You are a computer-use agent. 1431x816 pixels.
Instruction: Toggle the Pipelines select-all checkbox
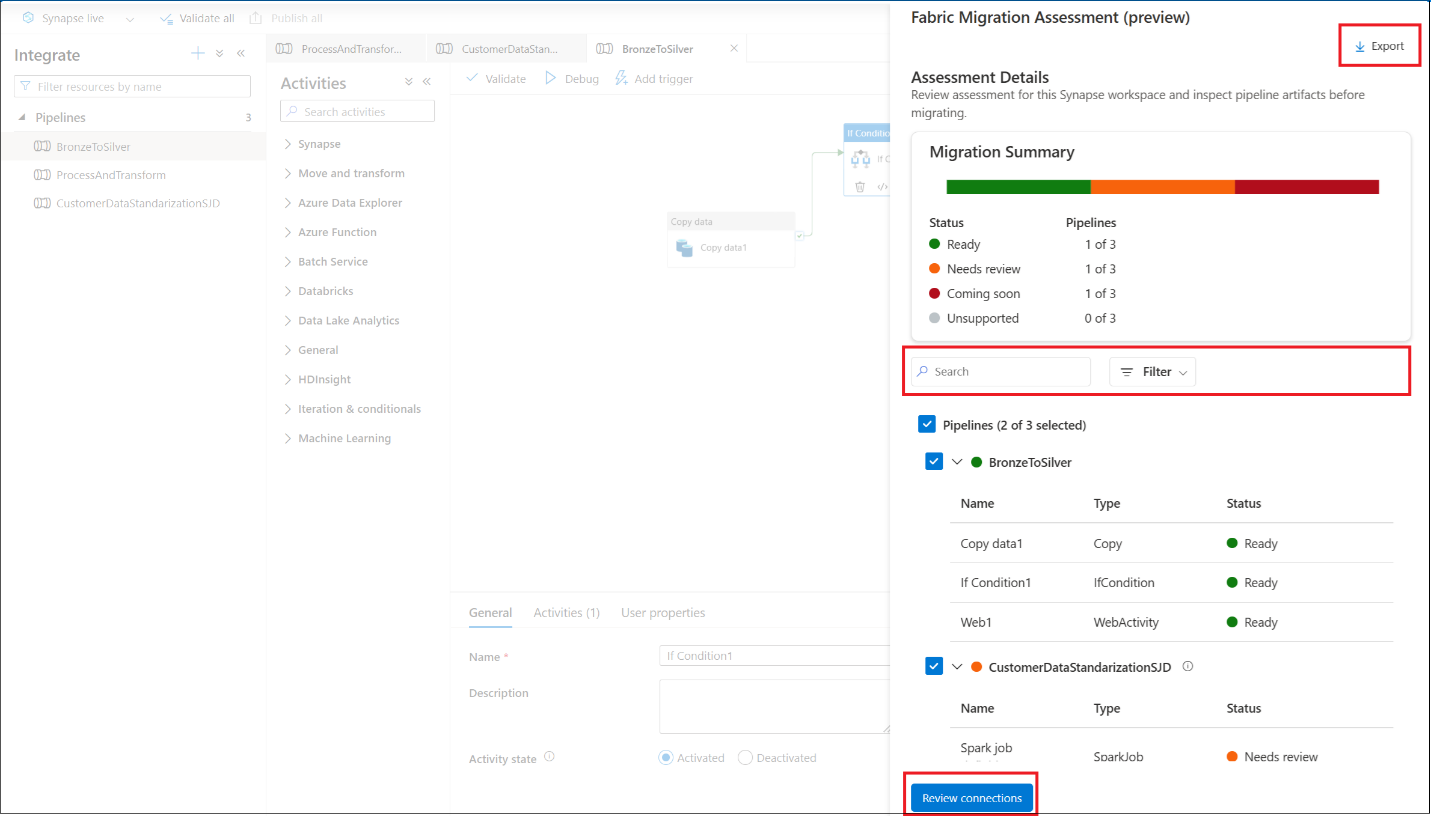coord(926,424)
